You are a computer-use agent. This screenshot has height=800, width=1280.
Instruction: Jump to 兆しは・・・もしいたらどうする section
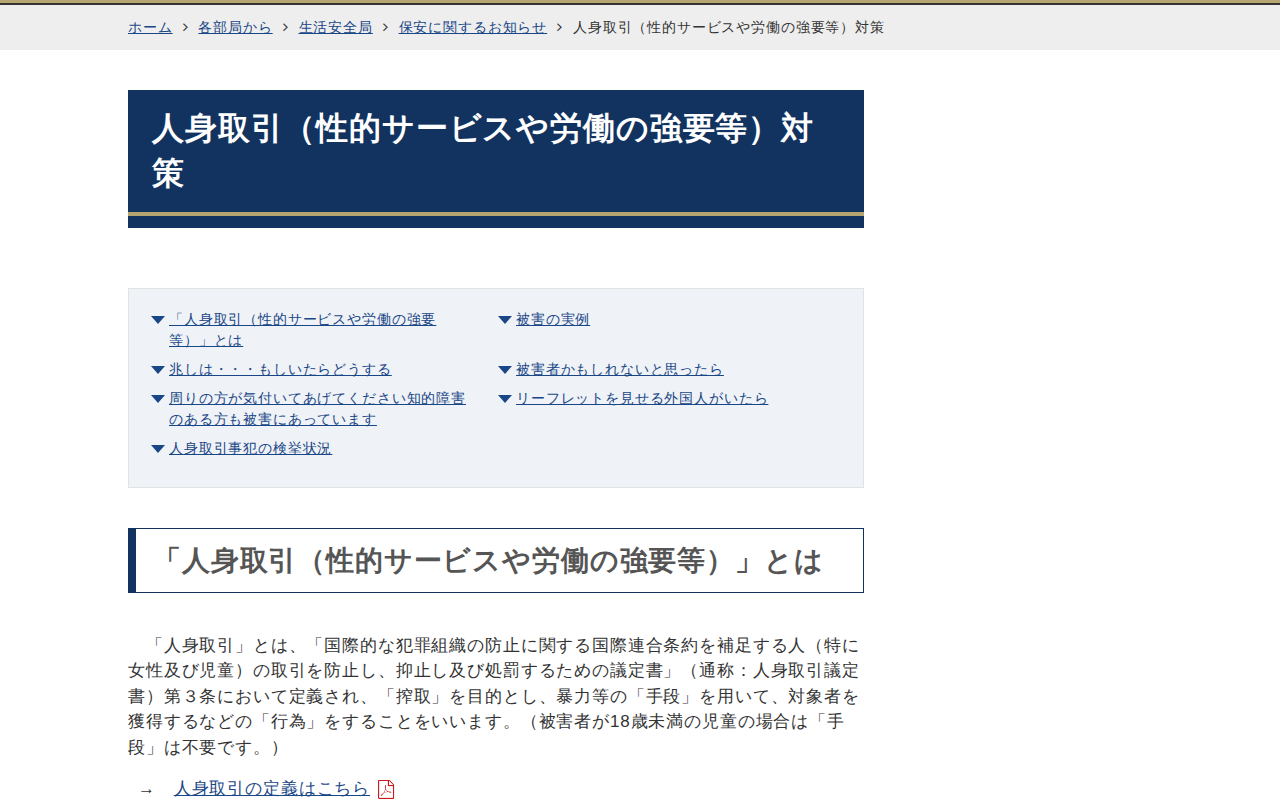pos(280,369)
